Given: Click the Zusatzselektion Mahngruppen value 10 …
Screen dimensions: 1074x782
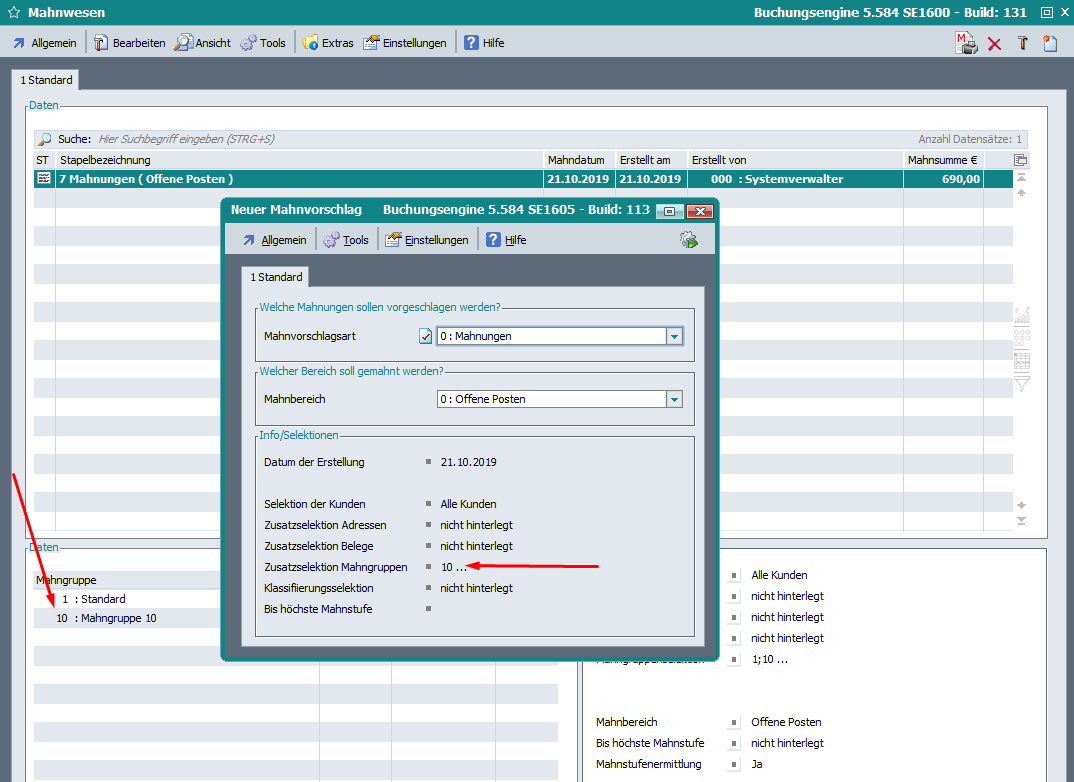Looking at the screenshot, I should [453, 567].
